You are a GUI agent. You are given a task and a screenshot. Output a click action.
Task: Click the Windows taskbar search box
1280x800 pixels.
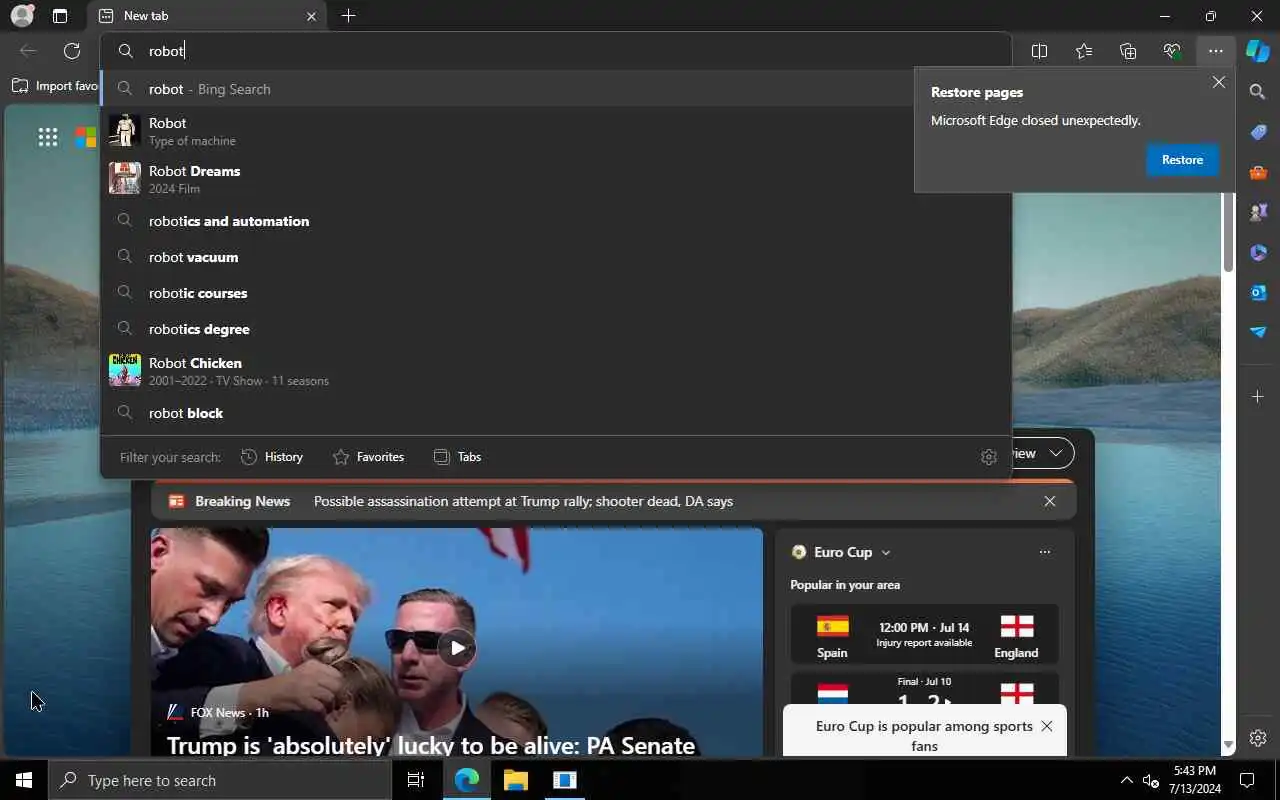coord(220,780)
